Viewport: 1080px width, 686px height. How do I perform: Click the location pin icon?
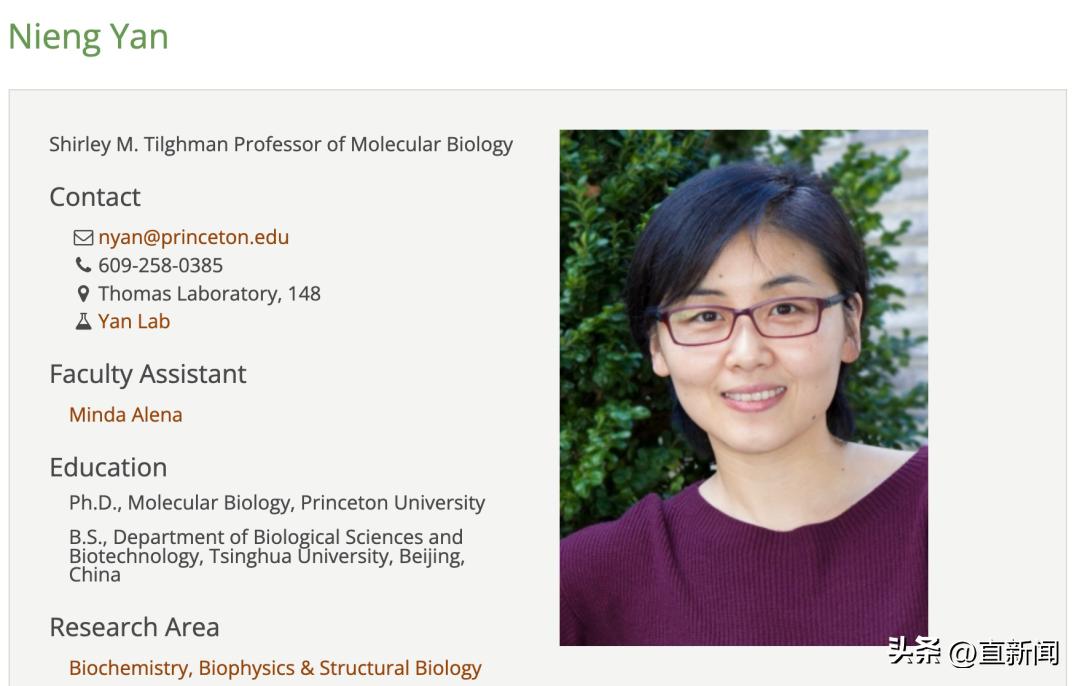83,294
